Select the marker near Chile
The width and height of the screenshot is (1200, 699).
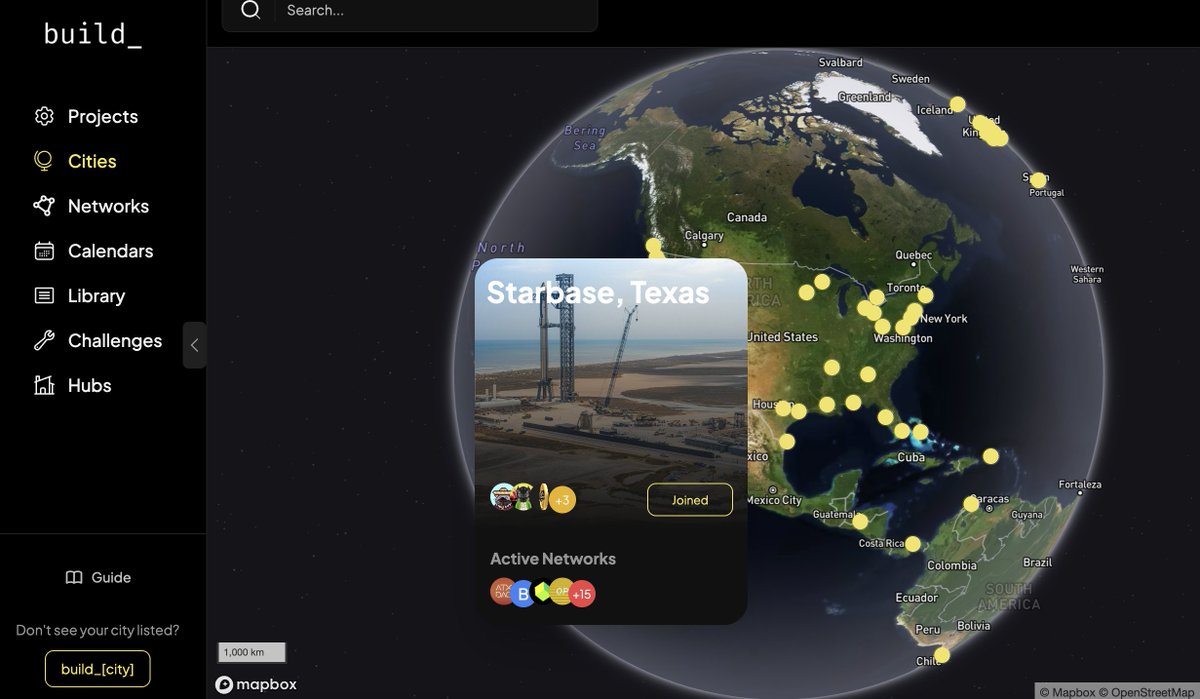coord(941,654)
